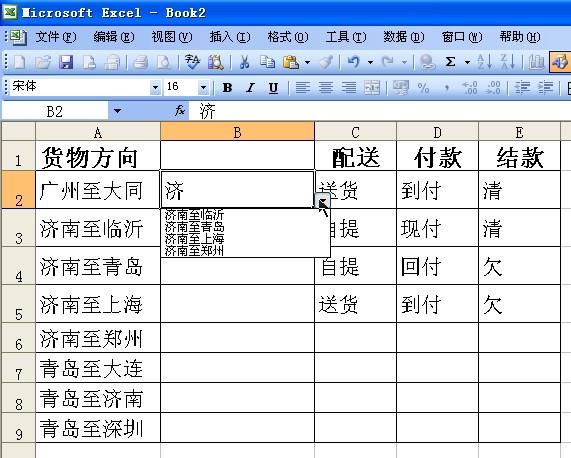This screenshot has width=571, height=458.
Task: Click the Merge and Center icon
Action: [x=372, y=88]
